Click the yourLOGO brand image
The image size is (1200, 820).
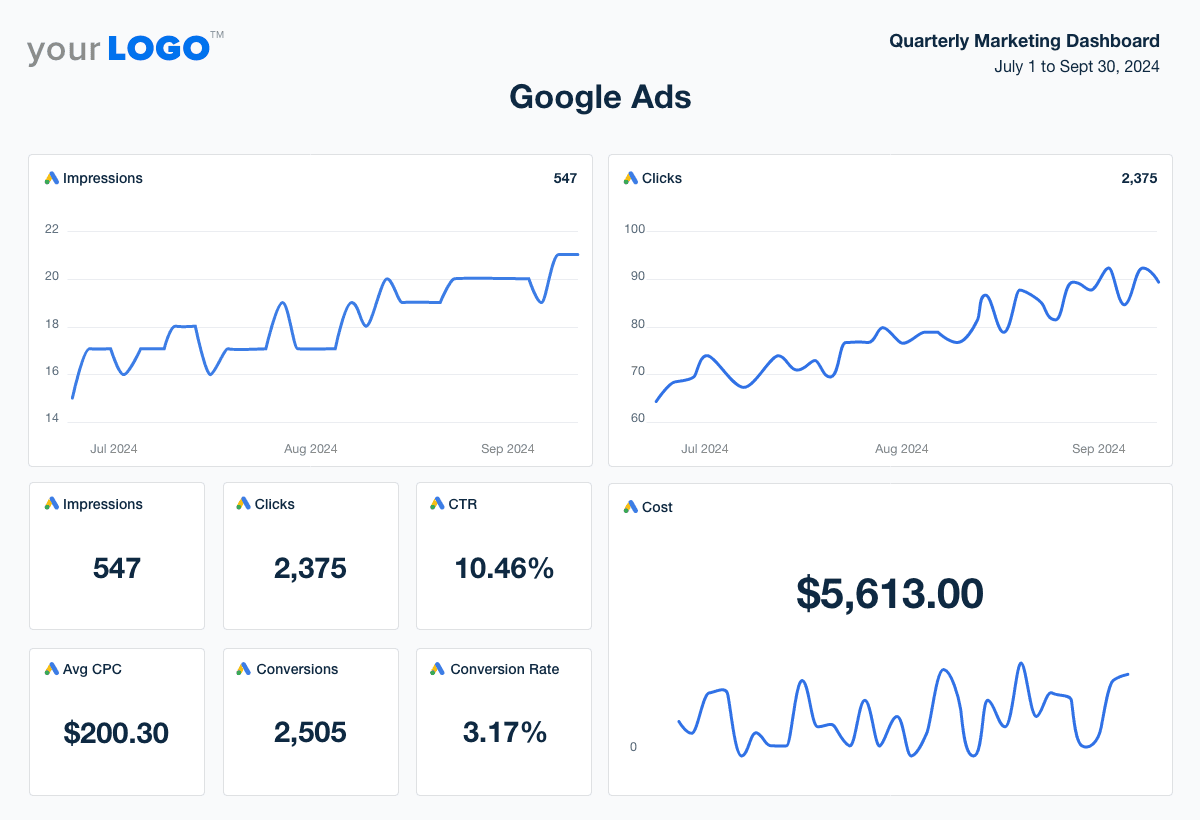click(x=124, y=49)
